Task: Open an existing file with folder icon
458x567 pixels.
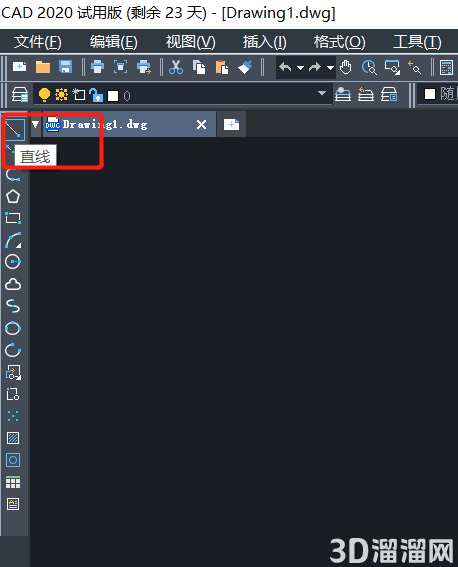Action: pos(43,67)
